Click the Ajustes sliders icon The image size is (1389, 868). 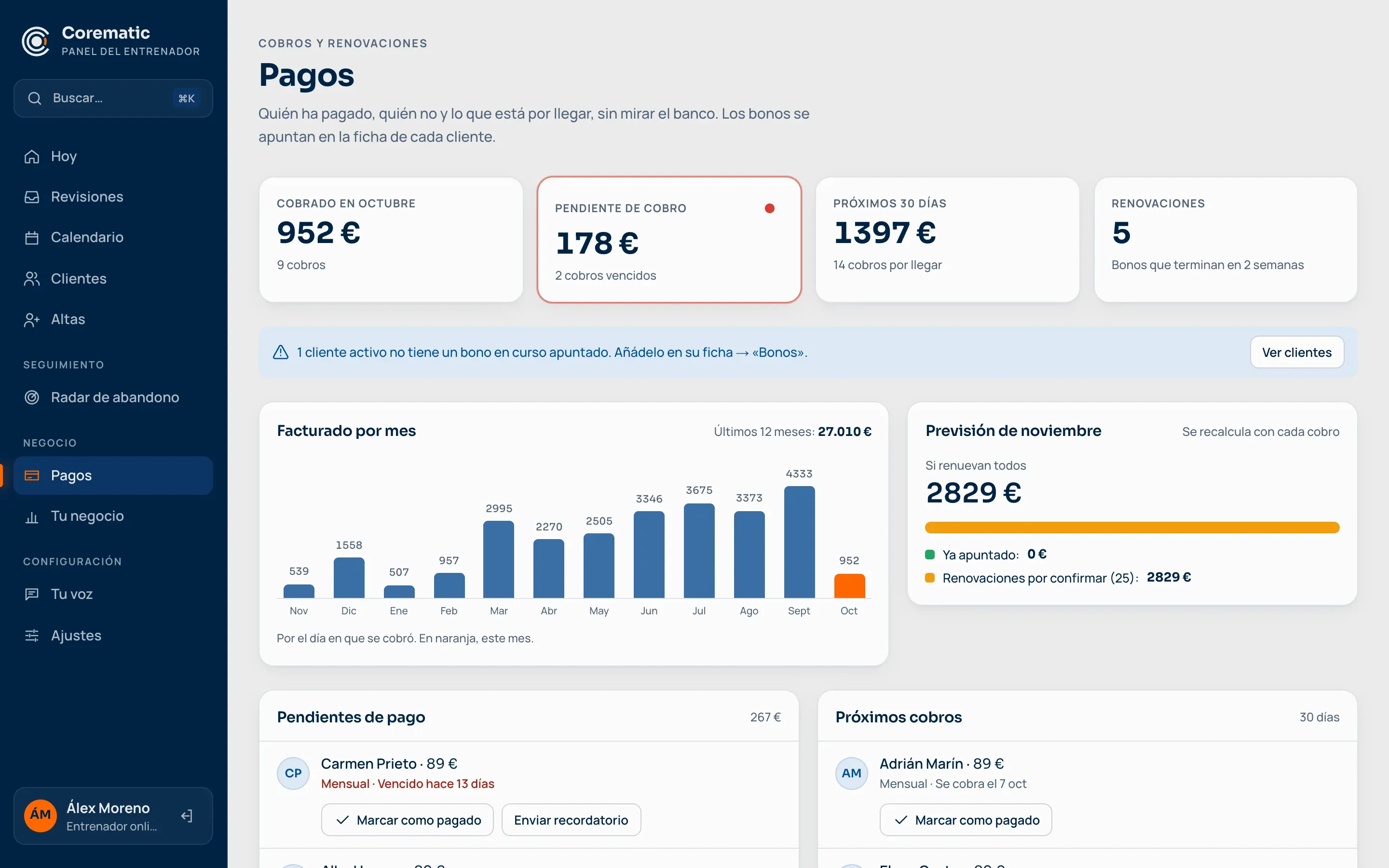click(31, 636)
